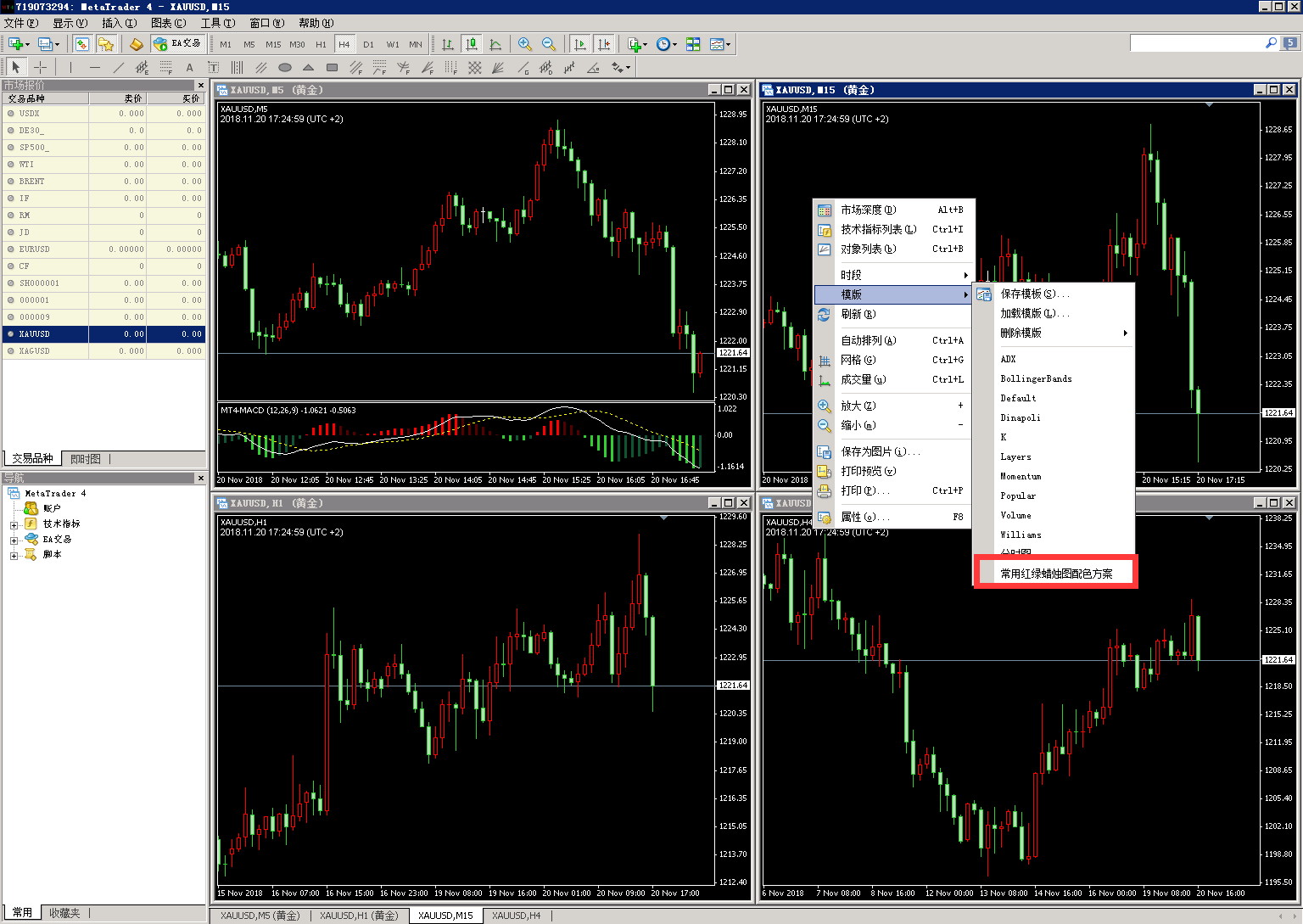This screenshot has width=1303, height=924.
Task: Select the BollingerBands template
Action: (x=1035, y=378)
